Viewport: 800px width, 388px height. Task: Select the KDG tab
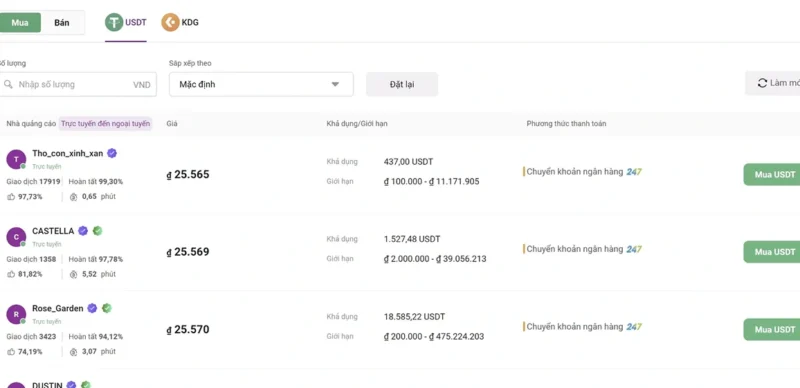pos(180,22)
